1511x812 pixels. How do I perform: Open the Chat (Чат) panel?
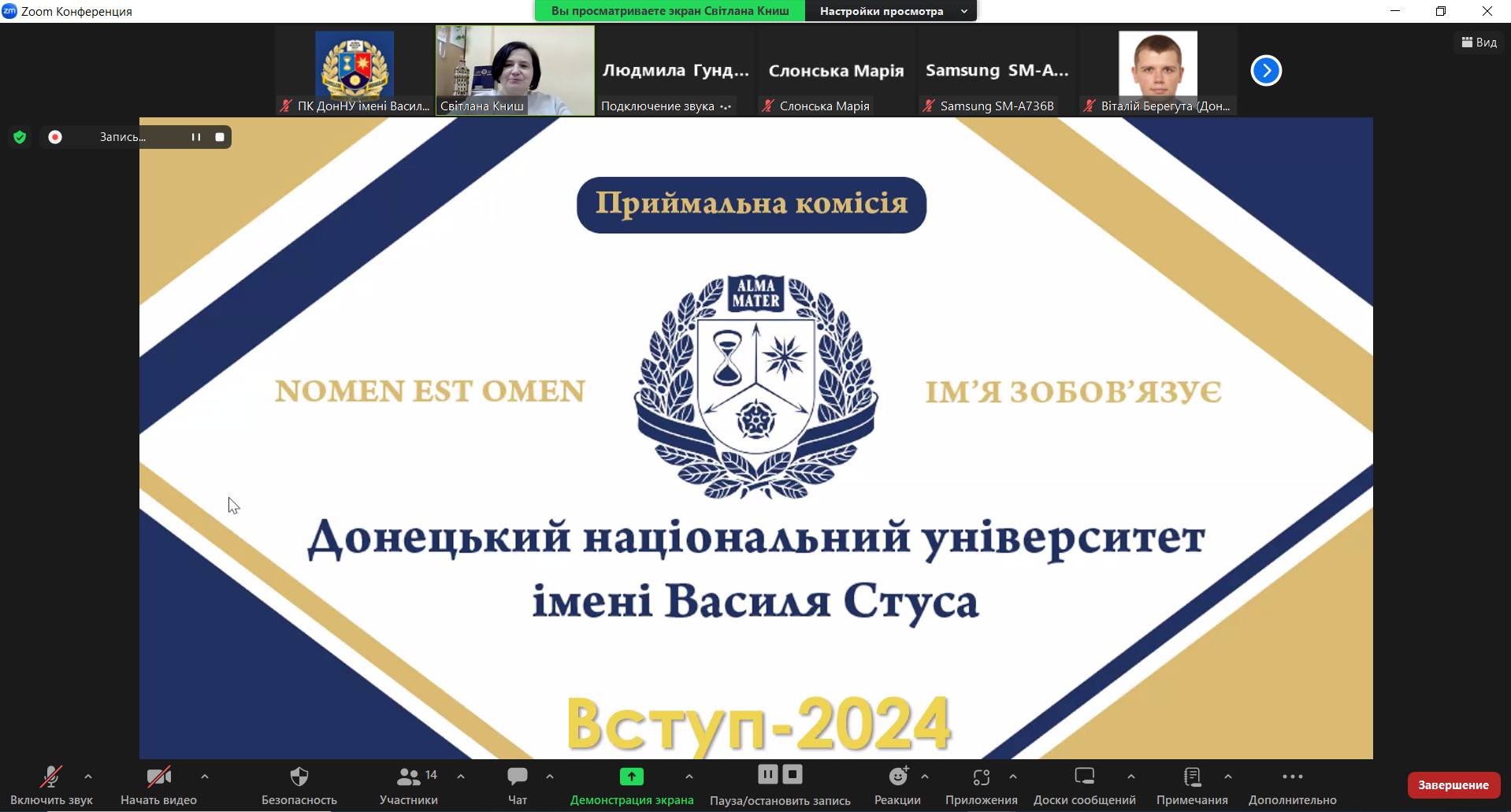[x=517, y=777]
